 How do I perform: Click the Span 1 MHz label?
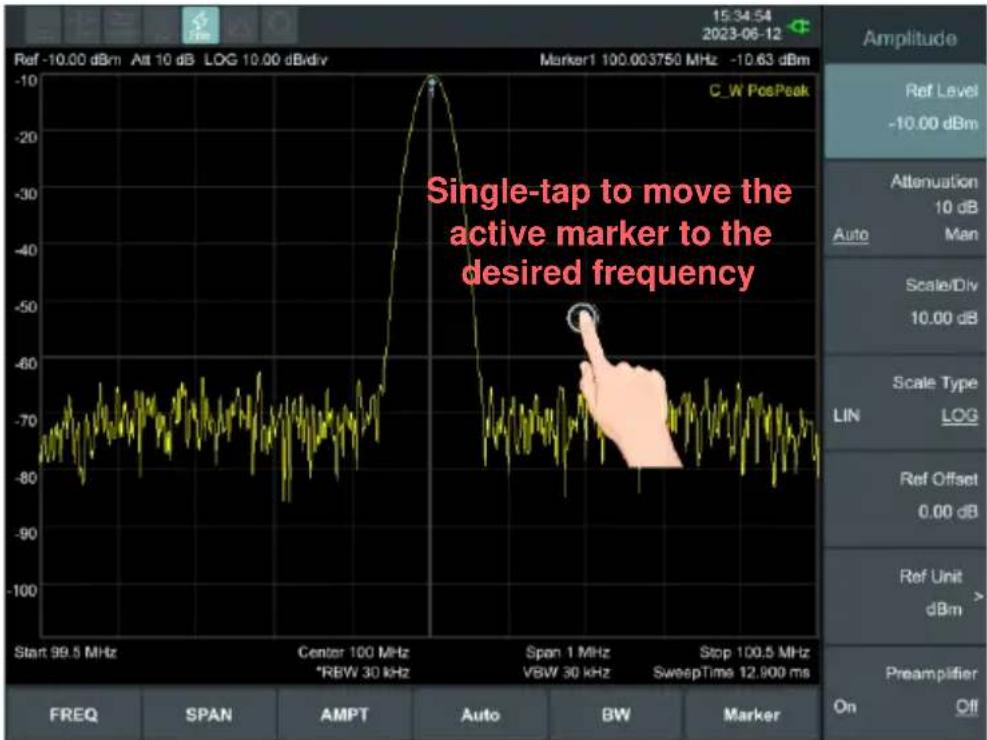point(568,652)
